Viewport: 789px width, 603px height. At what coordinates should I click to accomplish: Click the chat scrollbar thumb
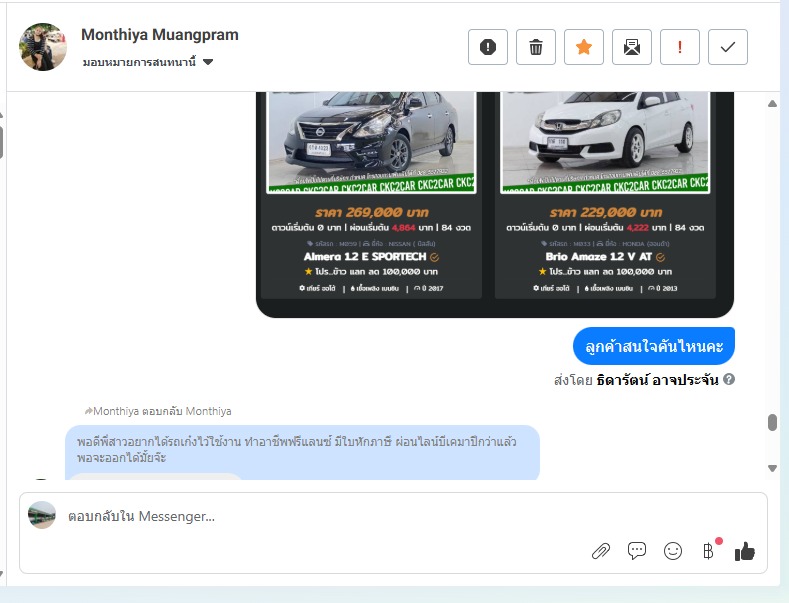tap(772, 422)
